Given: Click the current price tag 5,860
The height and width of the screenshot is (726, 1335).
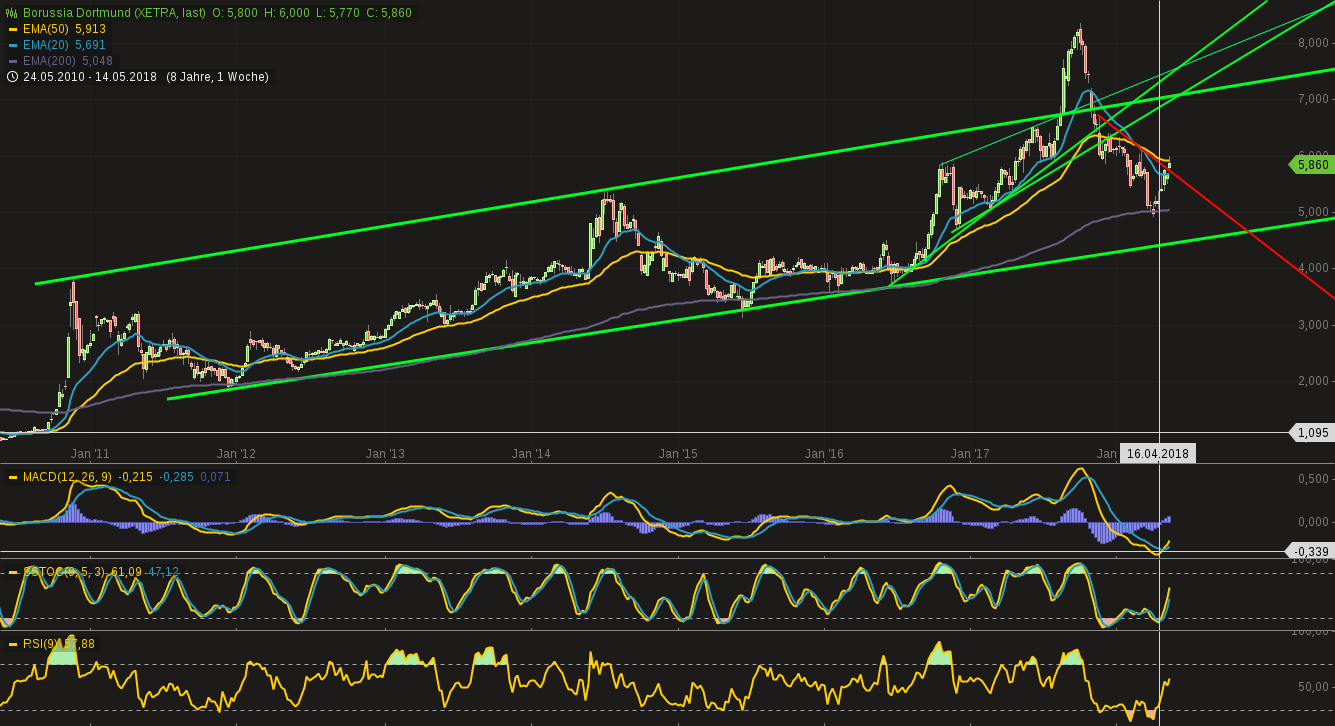Looking at the screenshot, I should (x=1311, y=164).
